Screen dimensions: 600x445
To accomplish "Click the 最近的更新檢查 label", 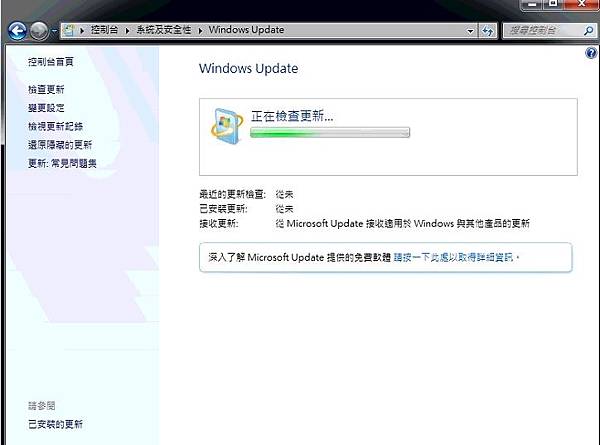I will (232, 194).
